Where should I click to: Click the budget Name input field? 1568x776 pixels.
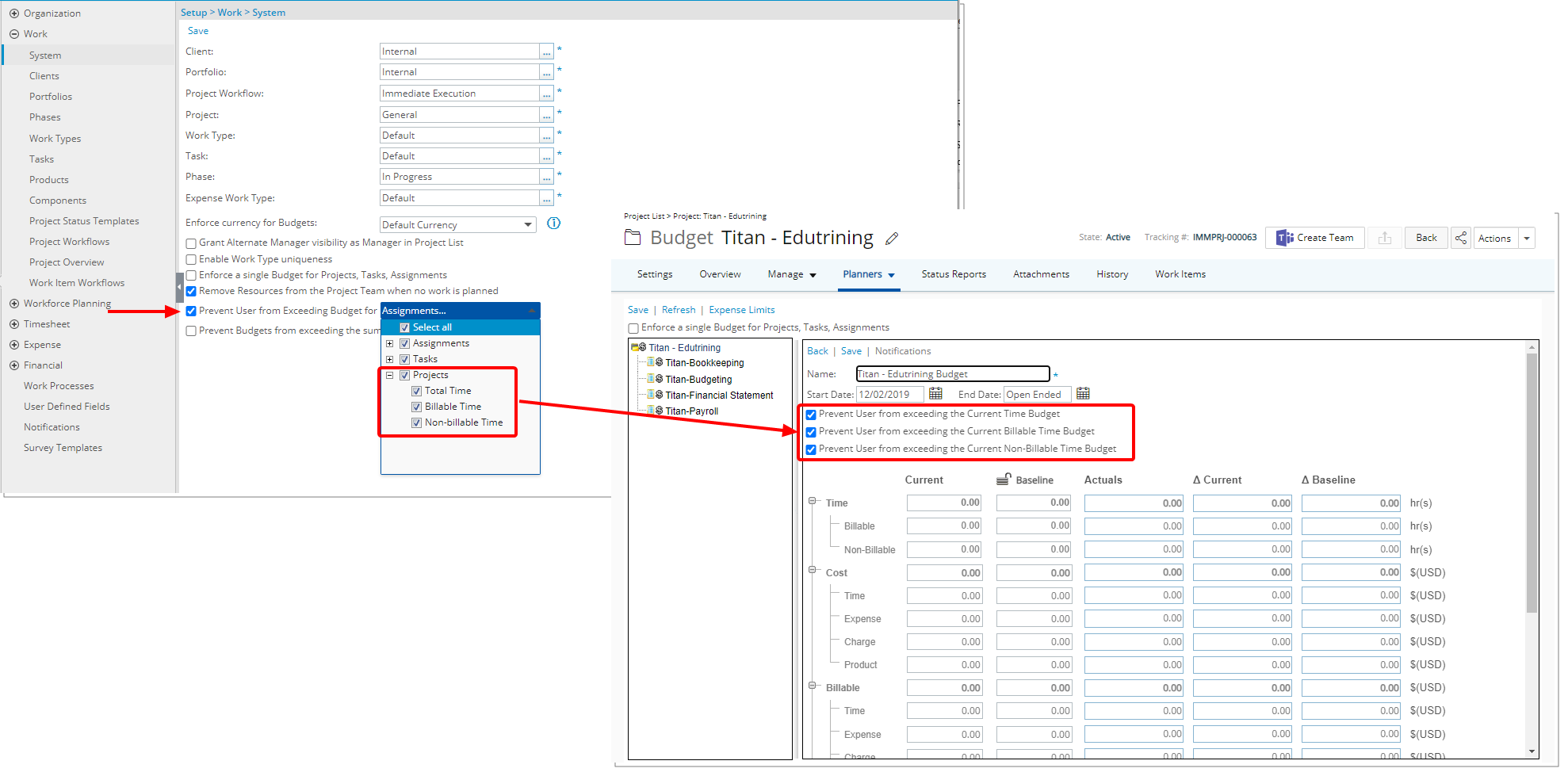953,374
